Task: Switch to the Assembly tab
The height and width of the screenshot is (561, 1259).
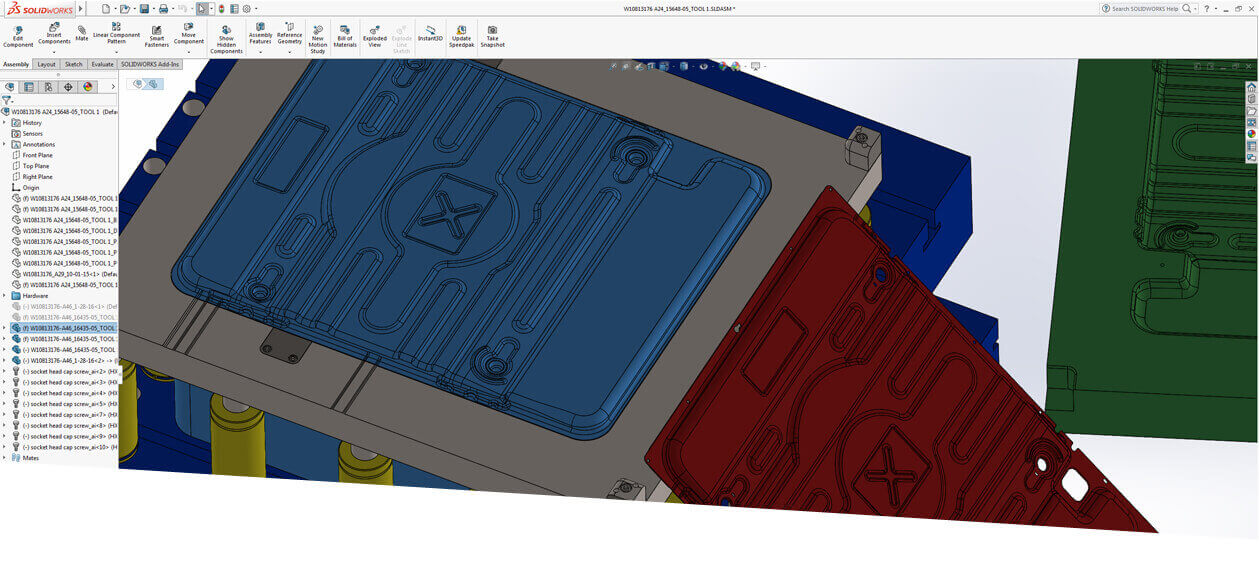Action: point(16,64)
